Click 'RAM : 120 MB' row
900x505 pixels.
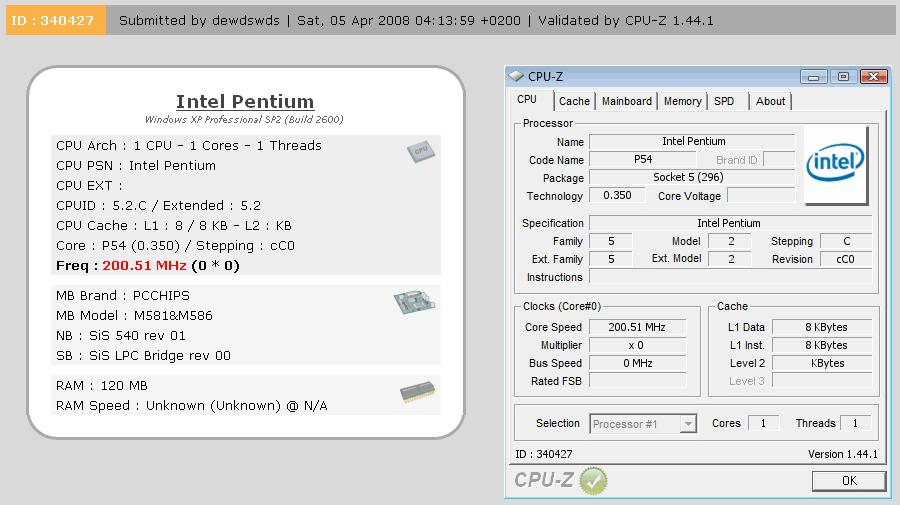102,386
